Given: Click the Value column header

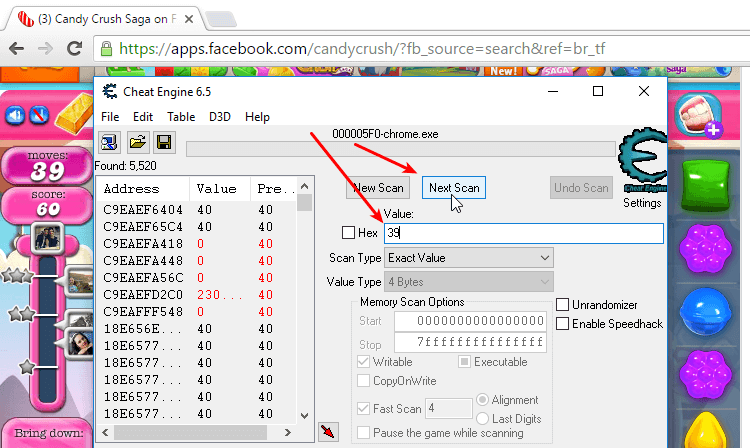Looking at the screenshot, I should [x=220, y=189].
